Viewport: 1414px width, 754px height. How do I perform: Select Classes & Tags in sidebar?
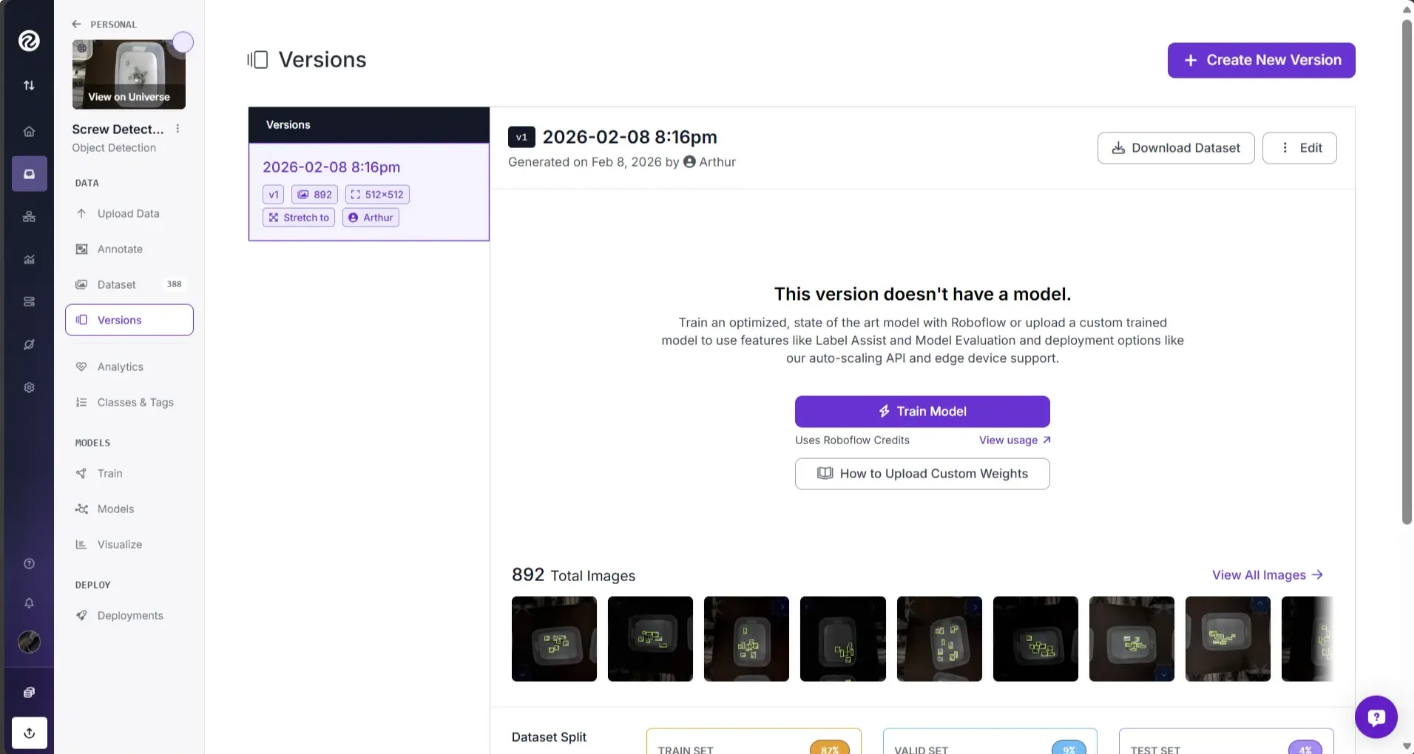coord(135,402)
